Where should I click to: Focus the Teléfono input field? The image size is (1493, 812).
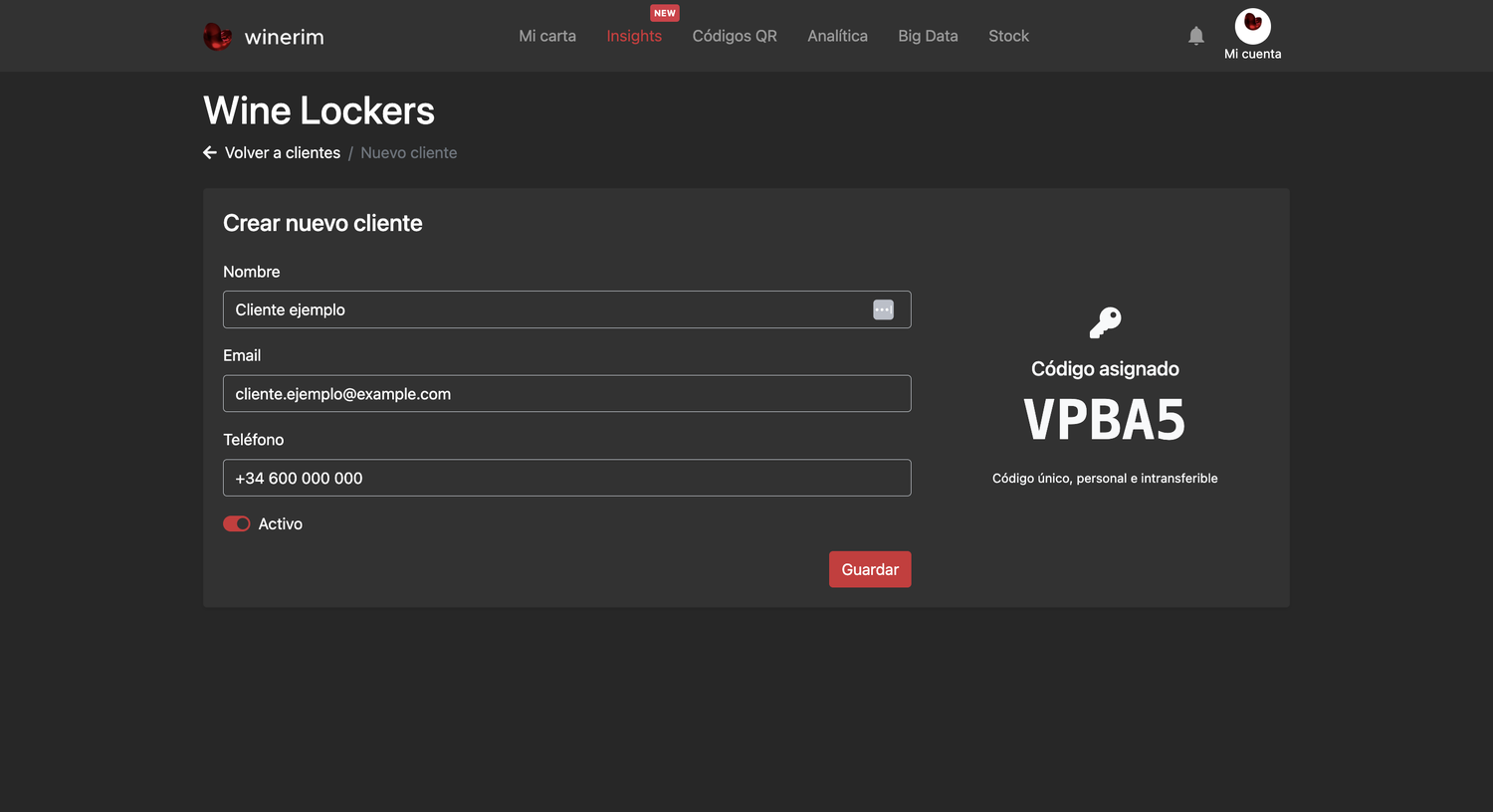tap(566, 478)
